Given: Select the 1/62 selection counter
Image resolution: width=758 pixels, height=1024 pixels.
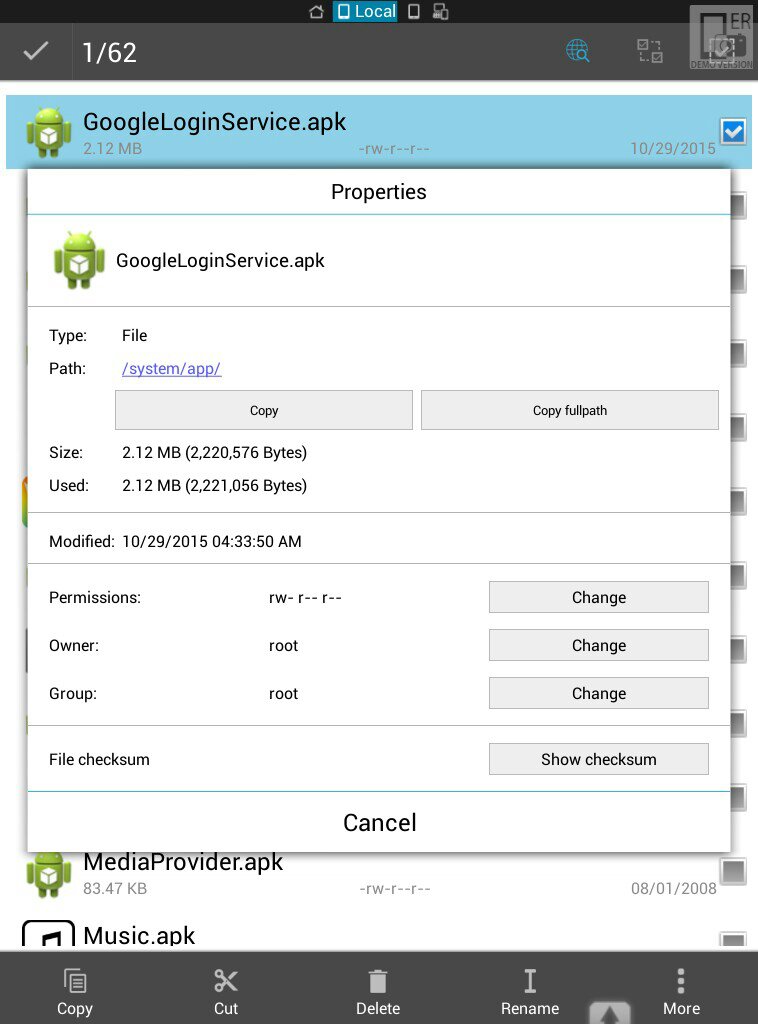Looking at the screenshot, I should (109, 53).
